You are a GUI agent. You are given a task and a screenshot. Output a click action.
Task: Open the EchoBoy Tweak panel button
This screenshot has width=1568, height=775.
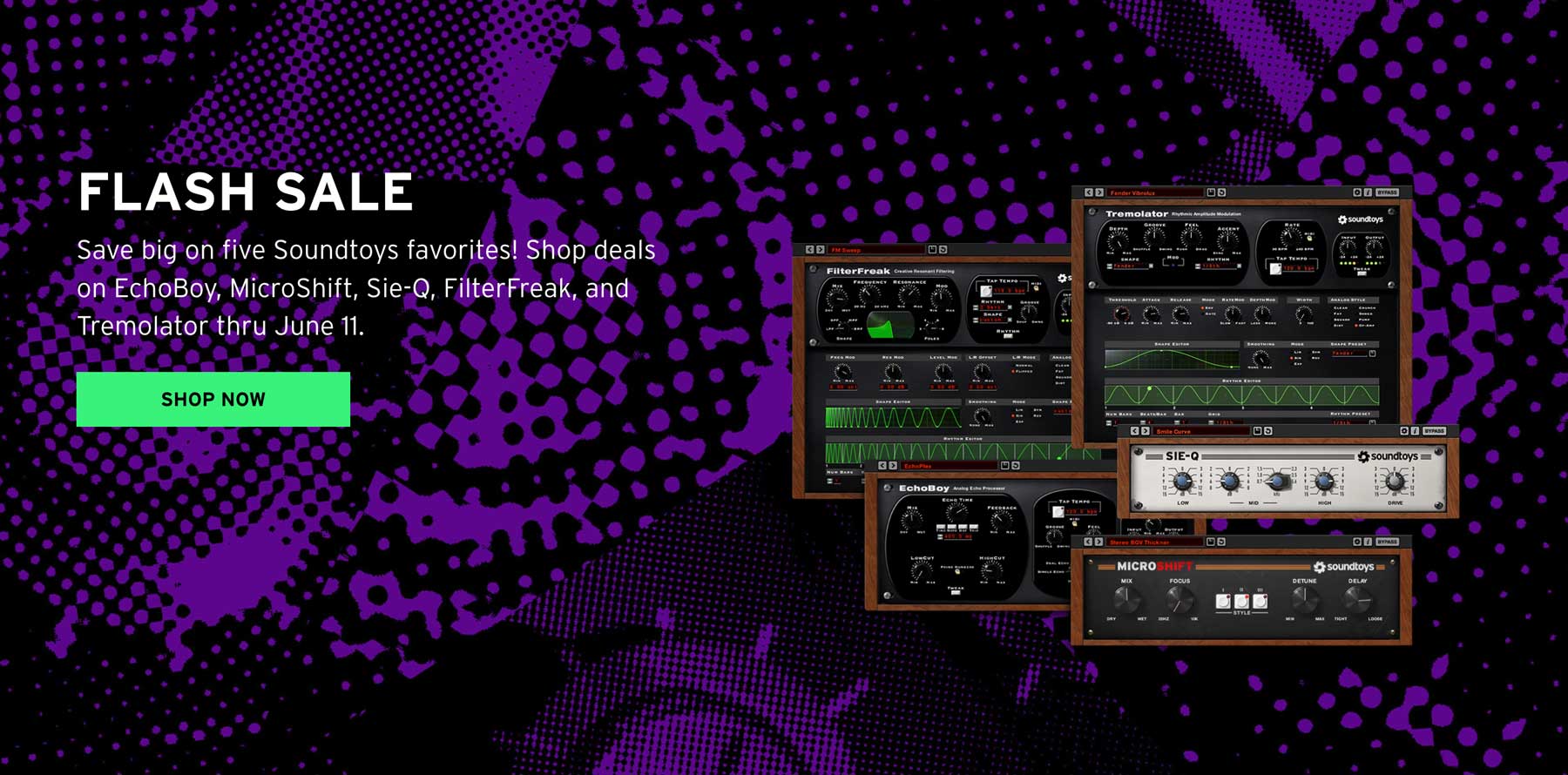point(956,592)
